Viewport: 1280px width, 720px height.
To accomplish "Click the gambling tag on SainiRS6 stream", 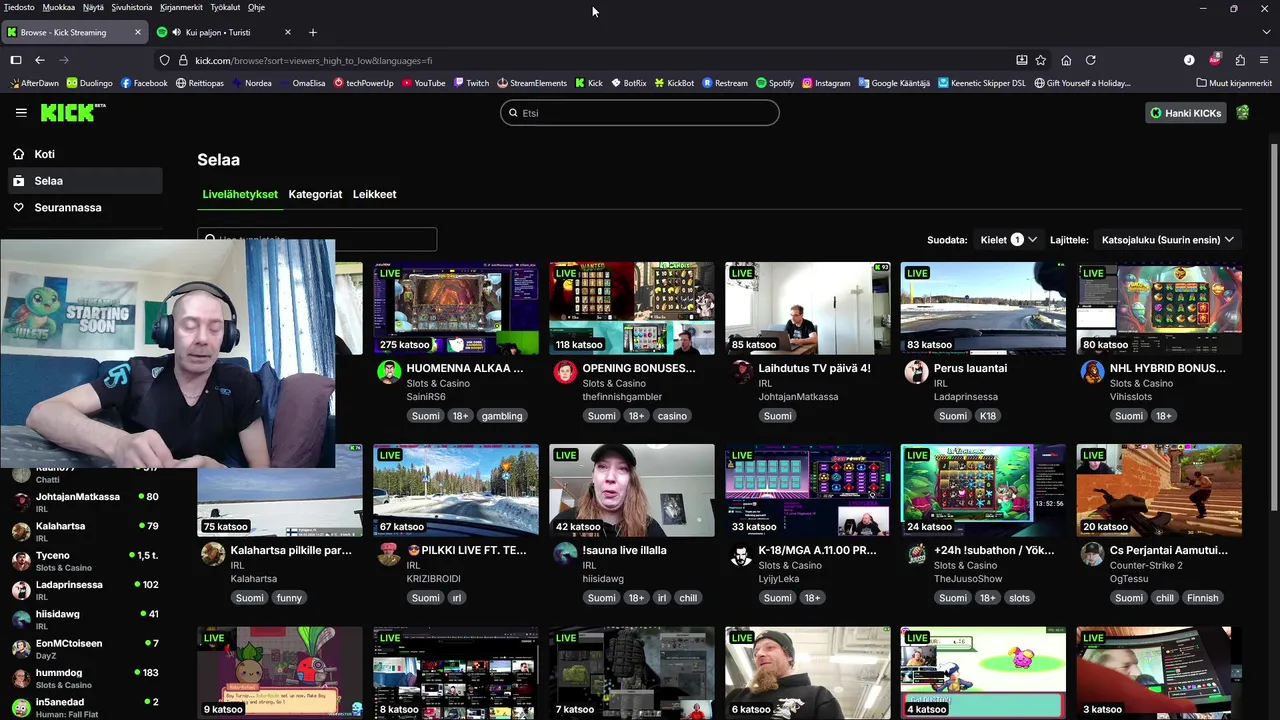I will (x=502, y=416).
